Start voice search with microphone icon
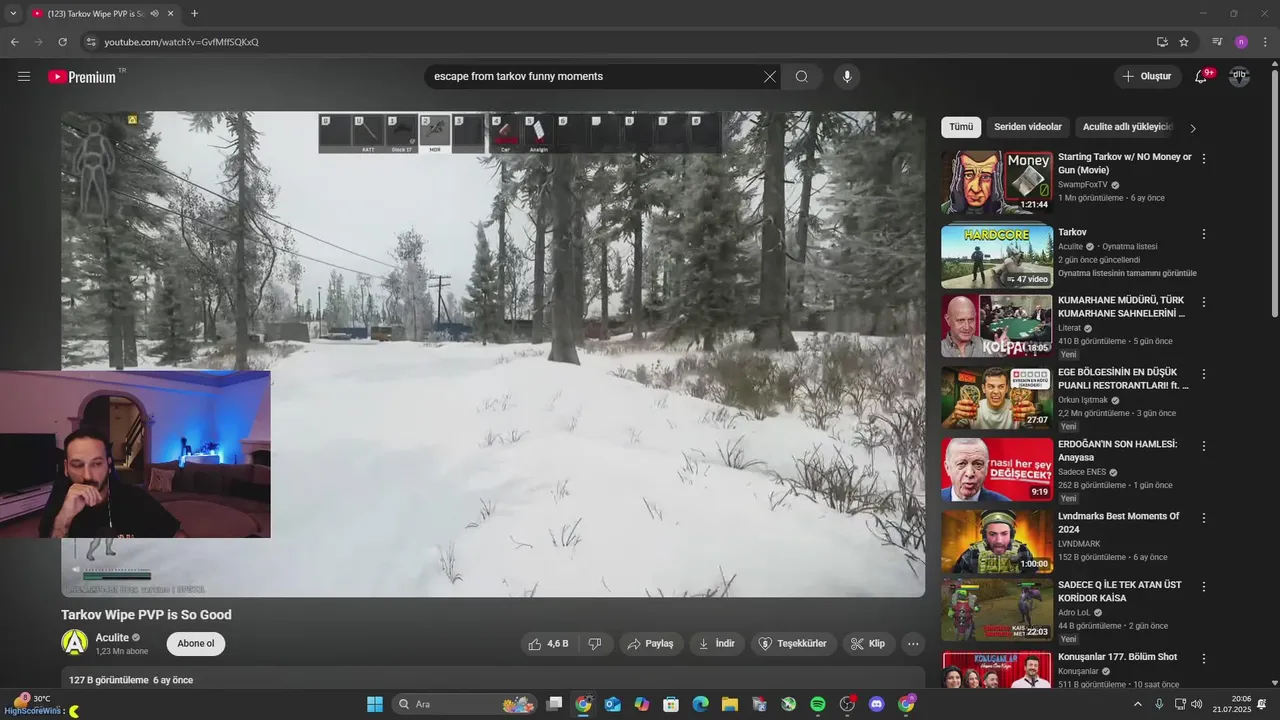This screenshot has width=1280, height=720. (x=847, y=77)
